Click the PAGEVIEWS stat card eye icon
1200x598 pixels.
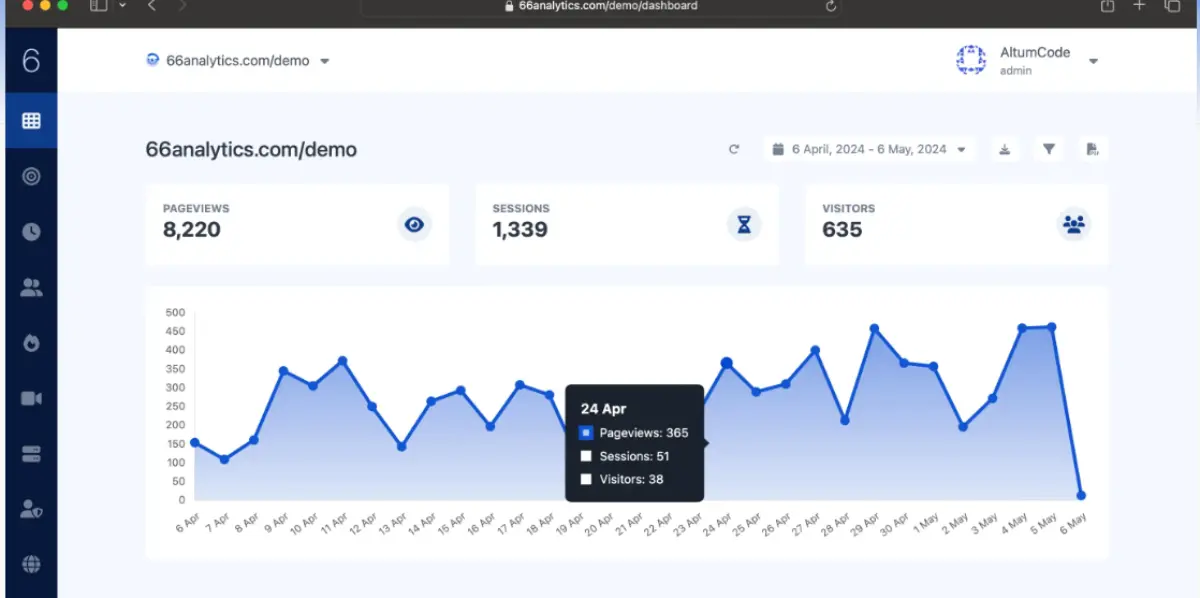(414, 225)
